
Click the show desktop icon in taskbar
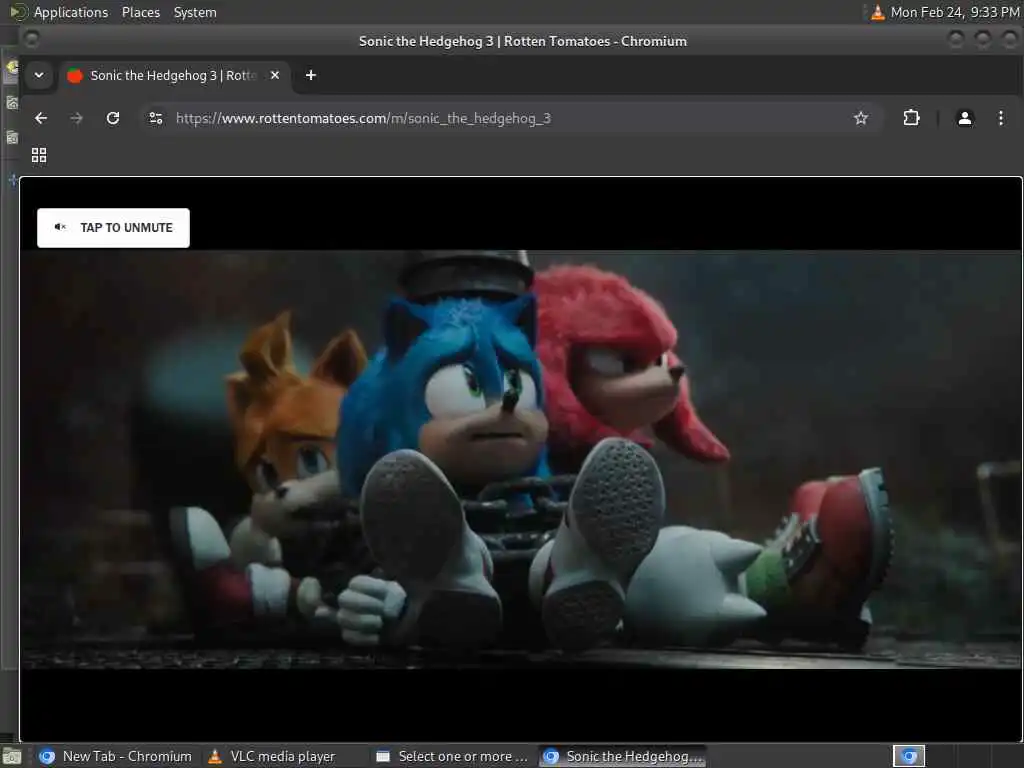[12, 757]
